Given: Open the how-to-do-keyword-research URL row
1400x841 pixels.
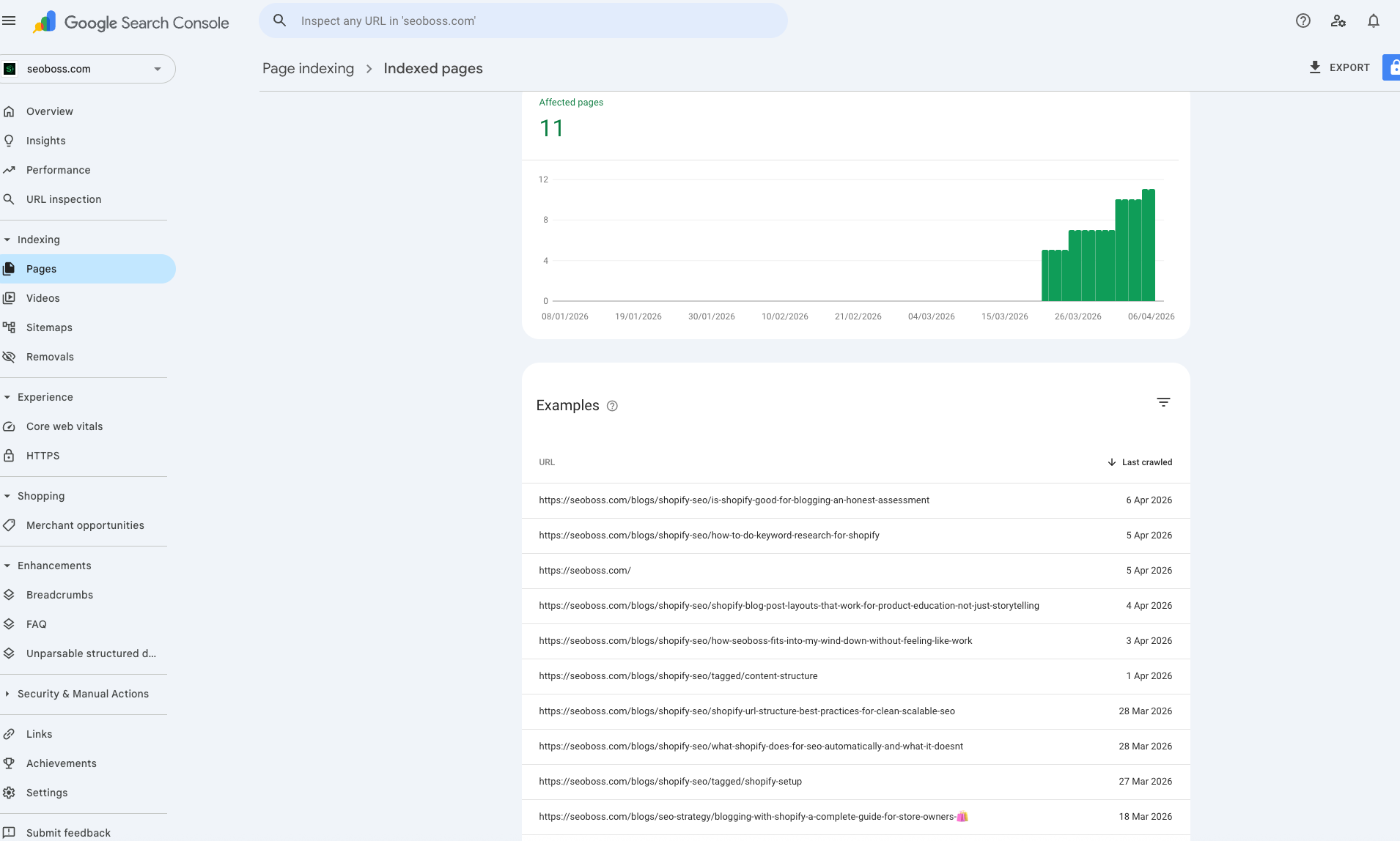Looking at the screenshot, I should pyautogui.click(x=855, y=536).
